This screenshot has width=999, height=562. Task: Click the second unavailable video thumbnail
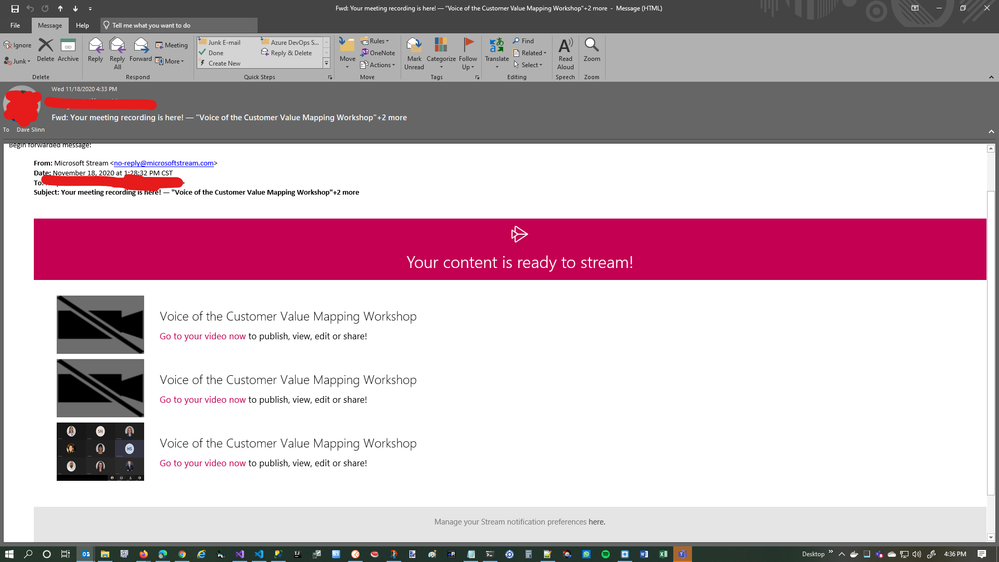(100, 388)
